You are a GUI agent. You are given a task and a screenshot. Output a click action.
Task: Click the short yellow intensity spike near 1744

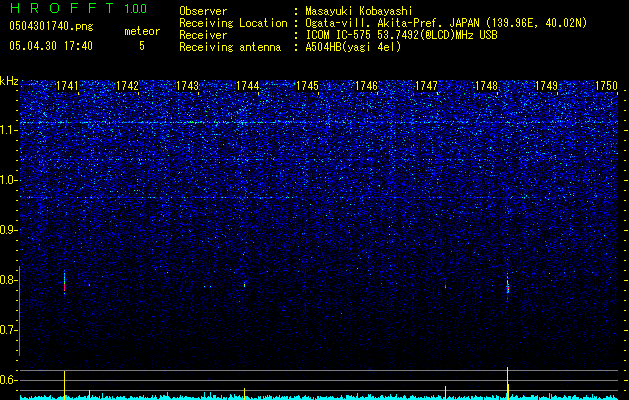tap(244, 394)
